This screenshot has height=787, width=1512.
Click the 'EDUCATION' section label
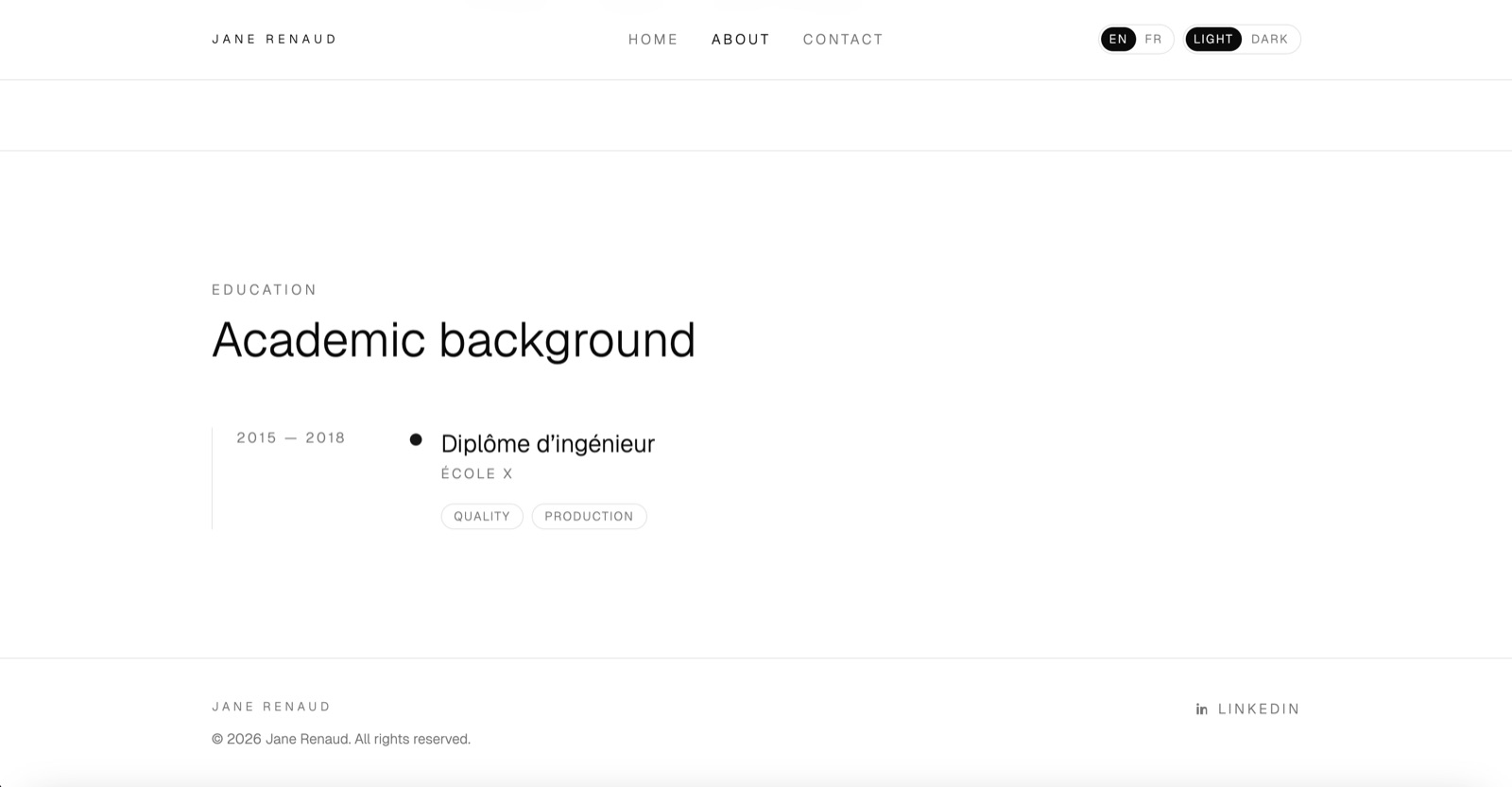[x=265, y=289]
